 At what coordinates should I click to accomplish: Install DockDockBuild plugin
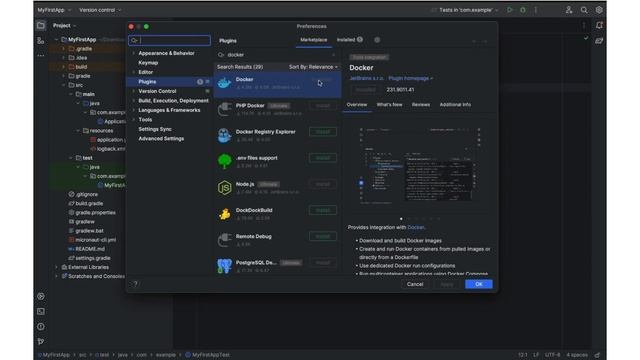click(323, 210)
